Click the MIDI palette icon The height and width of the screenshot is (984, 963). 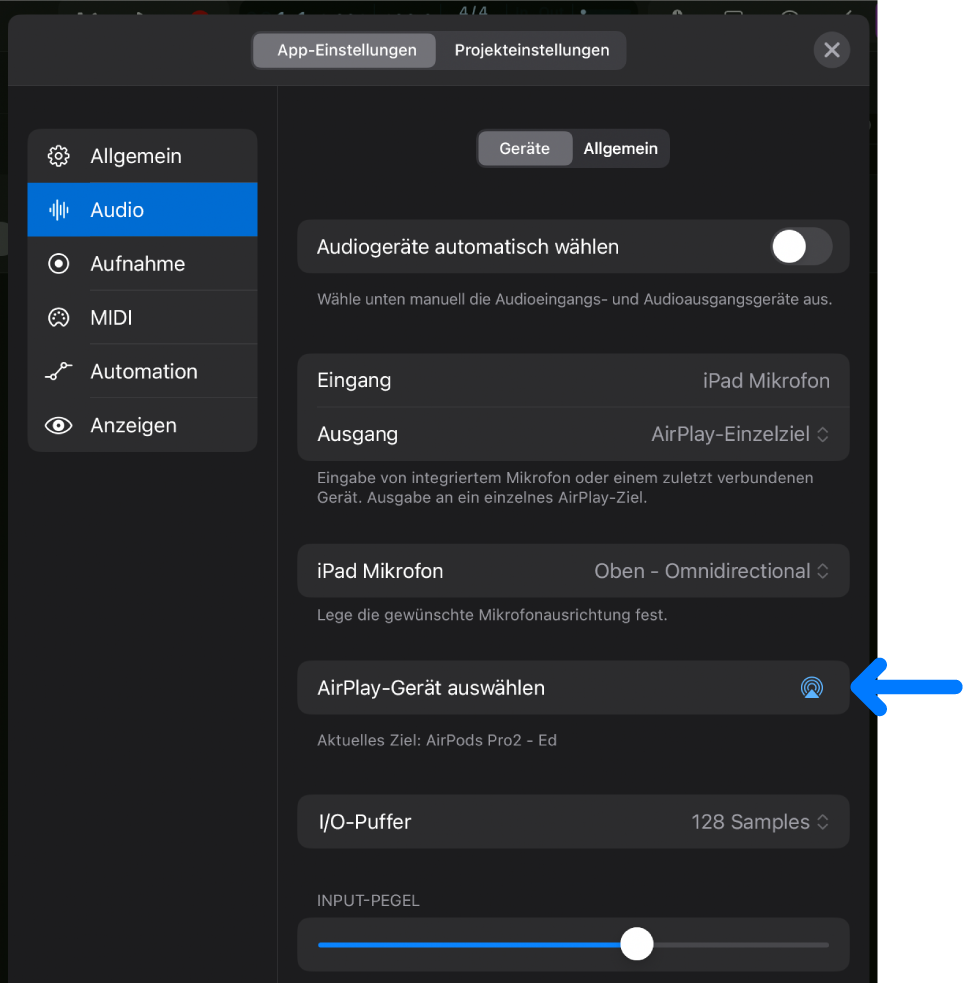click(59, 318)
